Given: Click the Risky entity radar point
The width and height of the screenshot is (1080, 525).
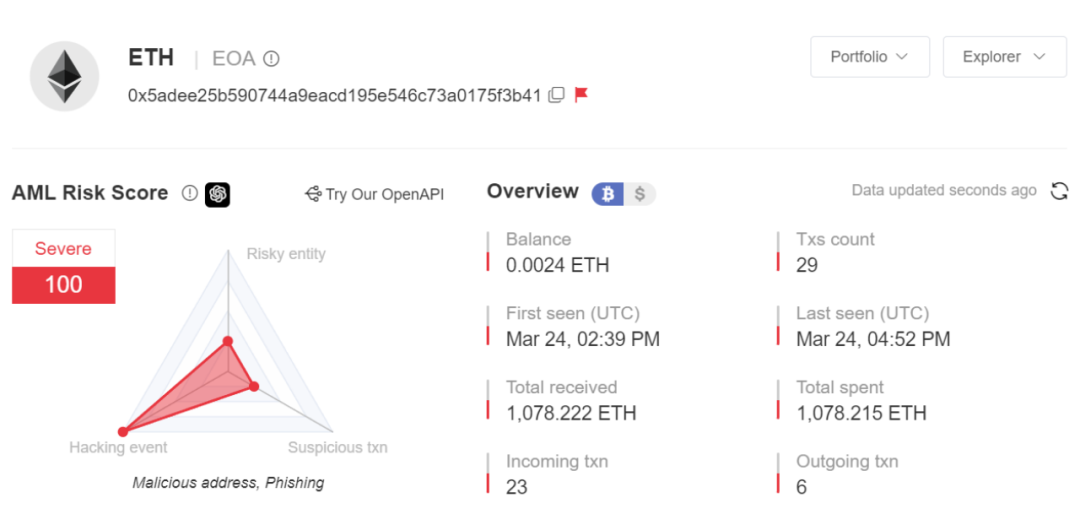Looking at the screenshot, I should [x=227, y=341].
